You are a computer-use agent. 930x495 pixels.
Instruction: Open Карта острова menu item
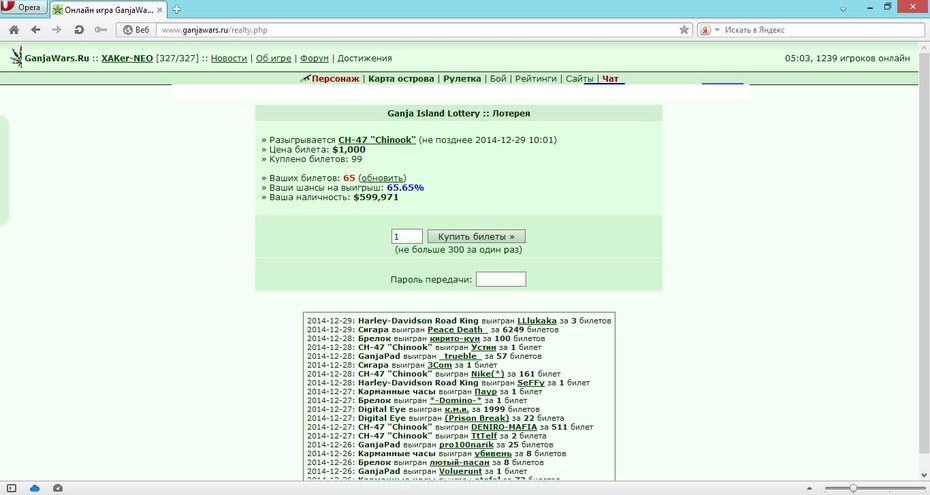pos(401,78)
